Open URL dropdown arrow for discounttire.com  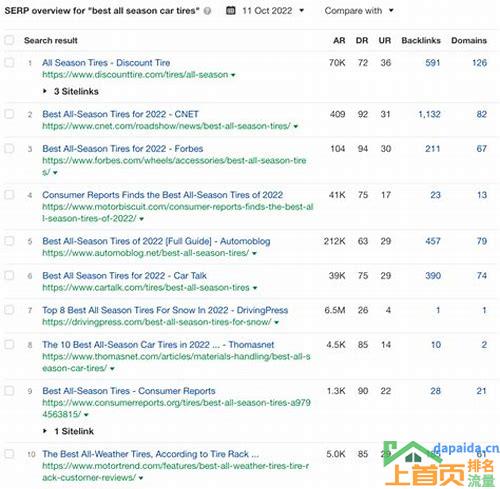click(233, 75)
